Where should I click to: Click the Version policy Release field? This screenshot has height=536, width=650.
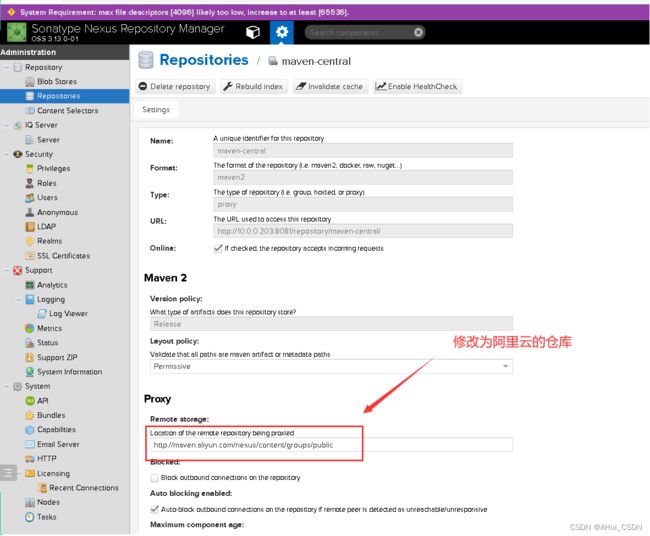pos(331,324)
